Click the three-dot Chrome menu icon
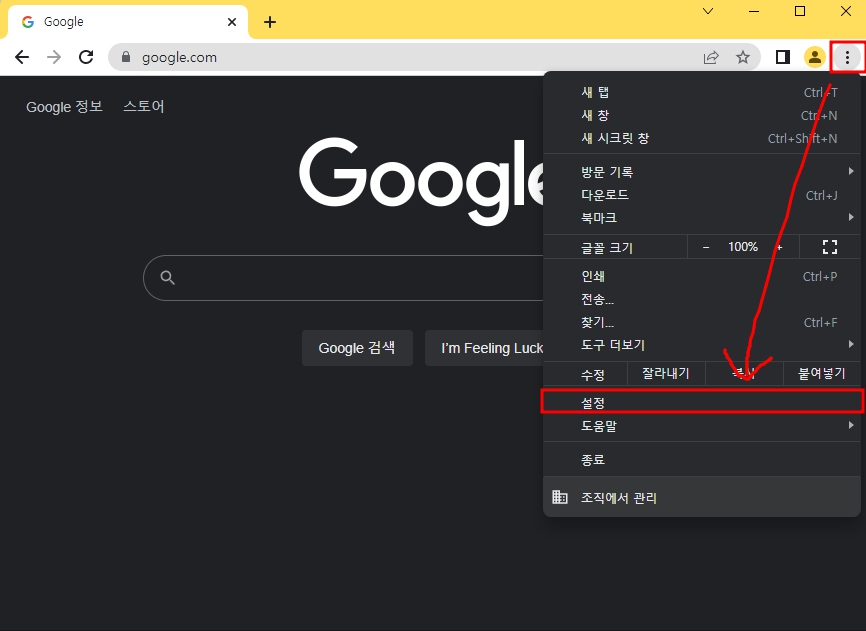The image size is (866, 631). click(x=846, y=57)
